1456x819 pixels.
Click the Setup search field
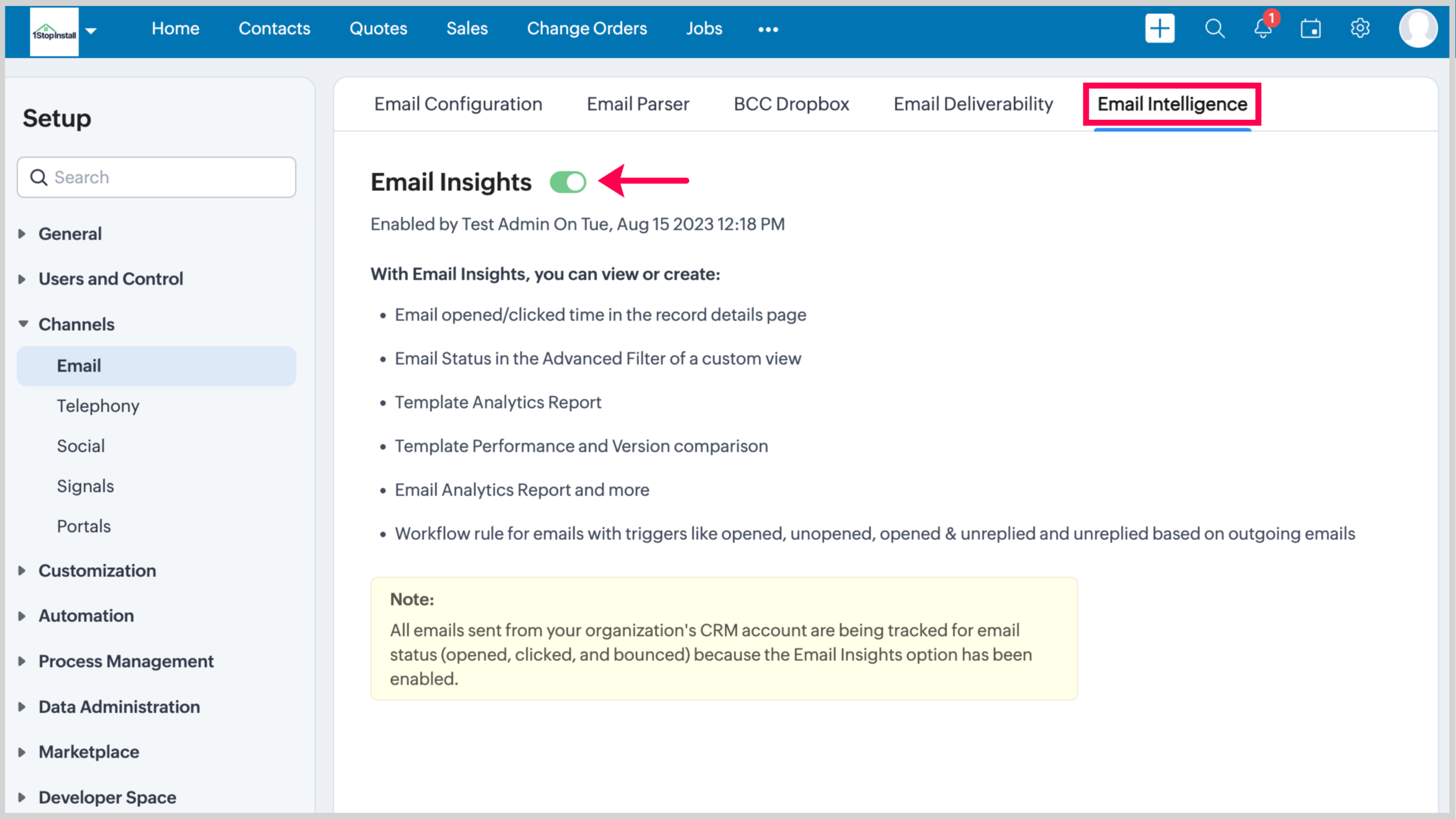[157, 177]
